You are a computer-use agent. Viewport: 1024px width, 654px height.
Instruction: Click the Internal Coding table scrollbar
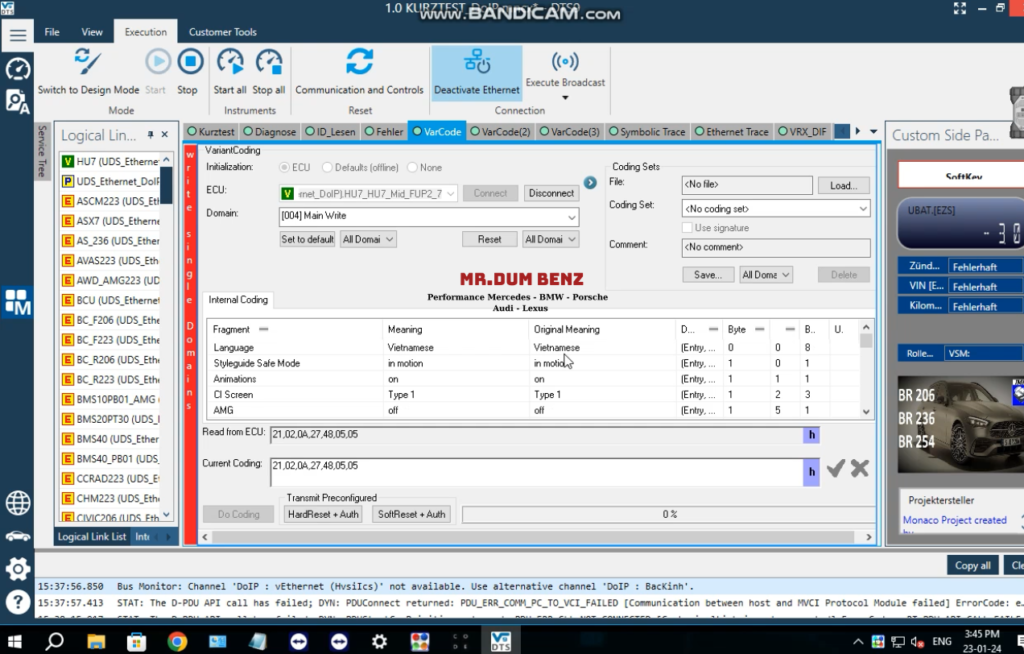(x=866, y=370)
